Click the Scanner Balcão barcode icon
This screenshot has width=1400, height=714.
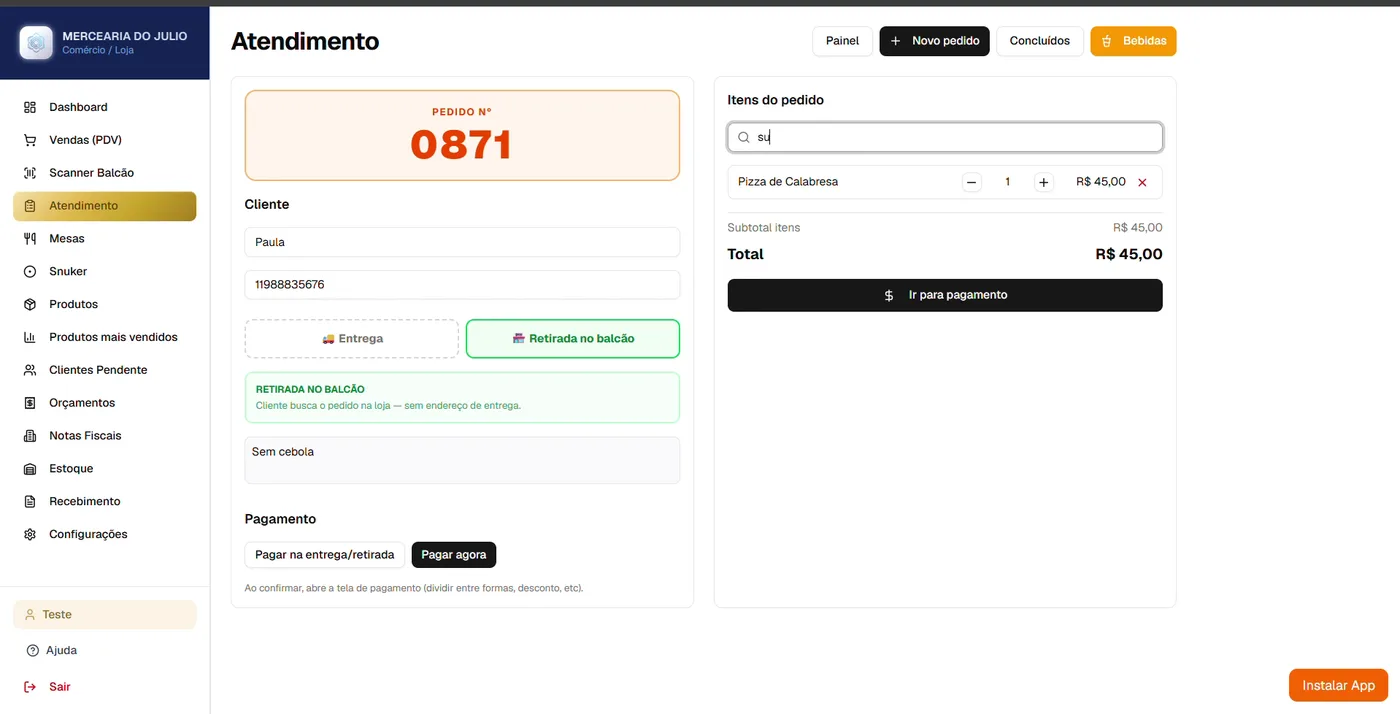(30, 173)
